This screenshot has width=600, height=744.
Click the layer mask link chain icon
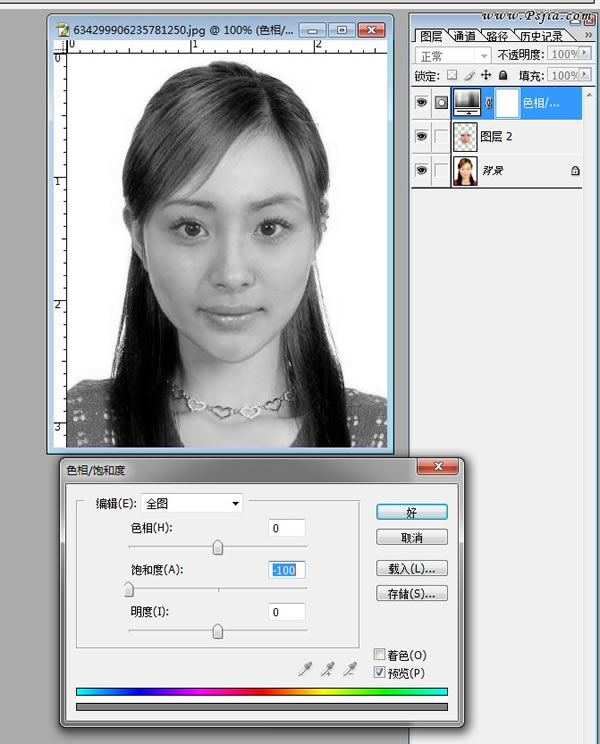point(489,102)
